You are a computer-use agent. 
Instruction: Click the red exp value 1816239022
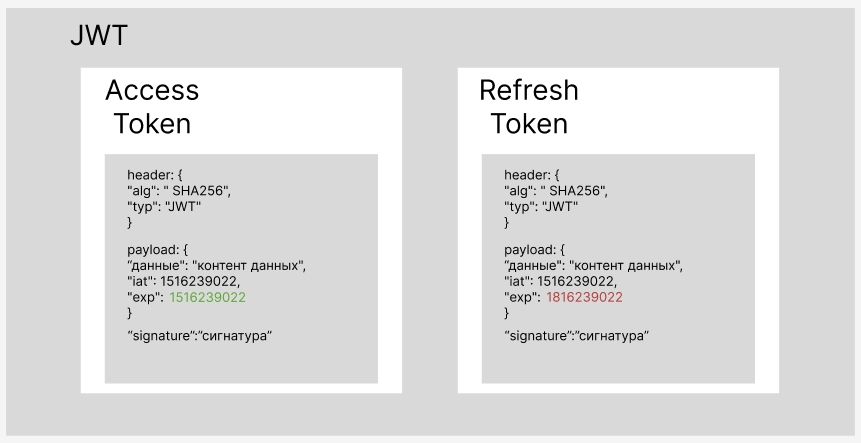[585, 298]
